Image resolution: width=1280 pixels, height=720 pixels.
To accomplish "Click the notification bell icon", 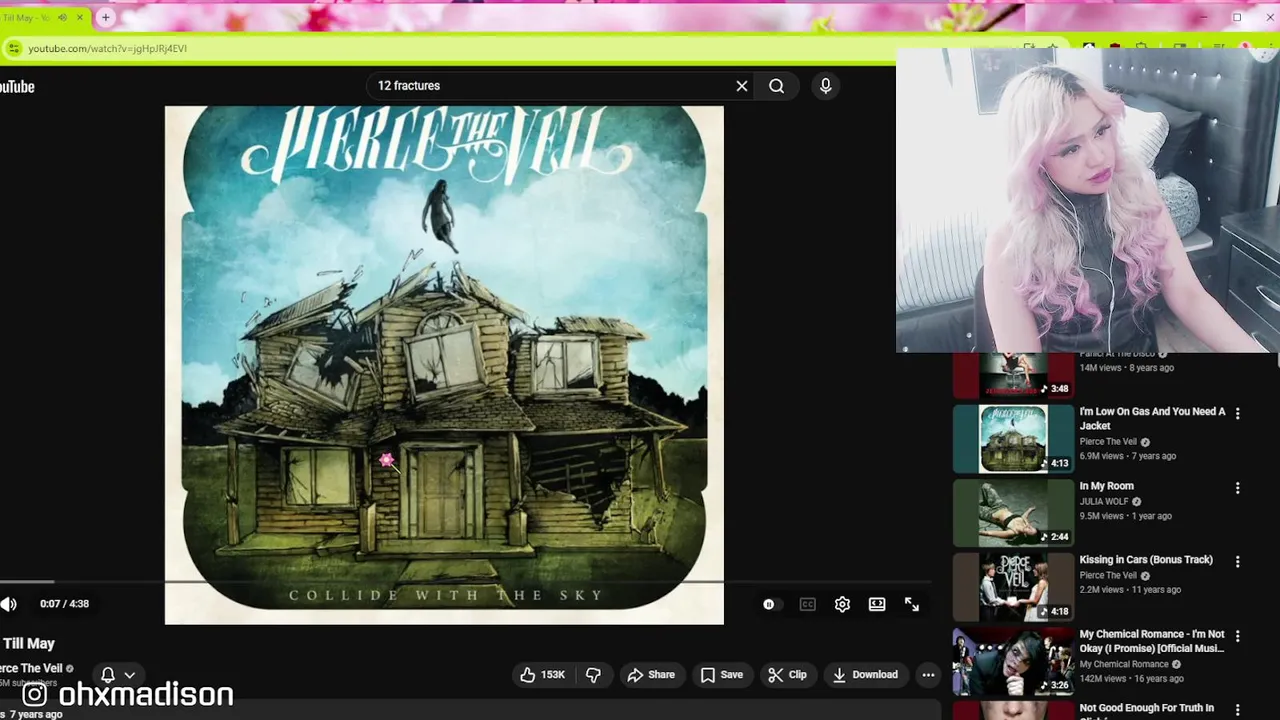I will pyautogui.click(x=108, y=675).
